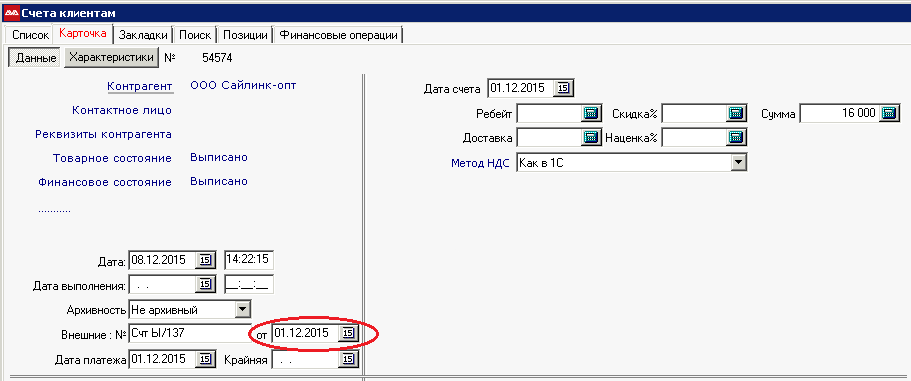Open calculator for Наценка% field

pos(737,138)
